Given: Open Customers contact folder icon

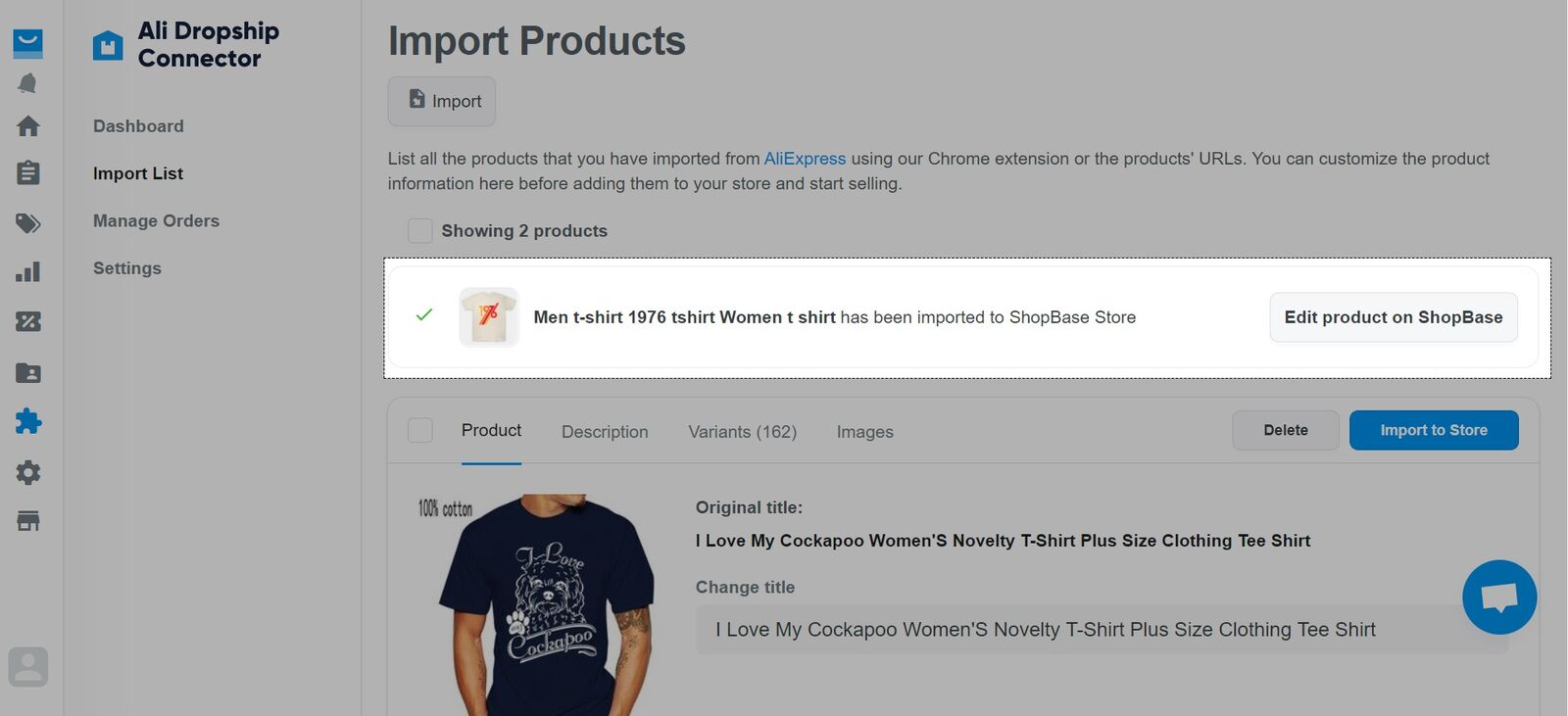Looking at the screenshot, I should pos(28,373).
